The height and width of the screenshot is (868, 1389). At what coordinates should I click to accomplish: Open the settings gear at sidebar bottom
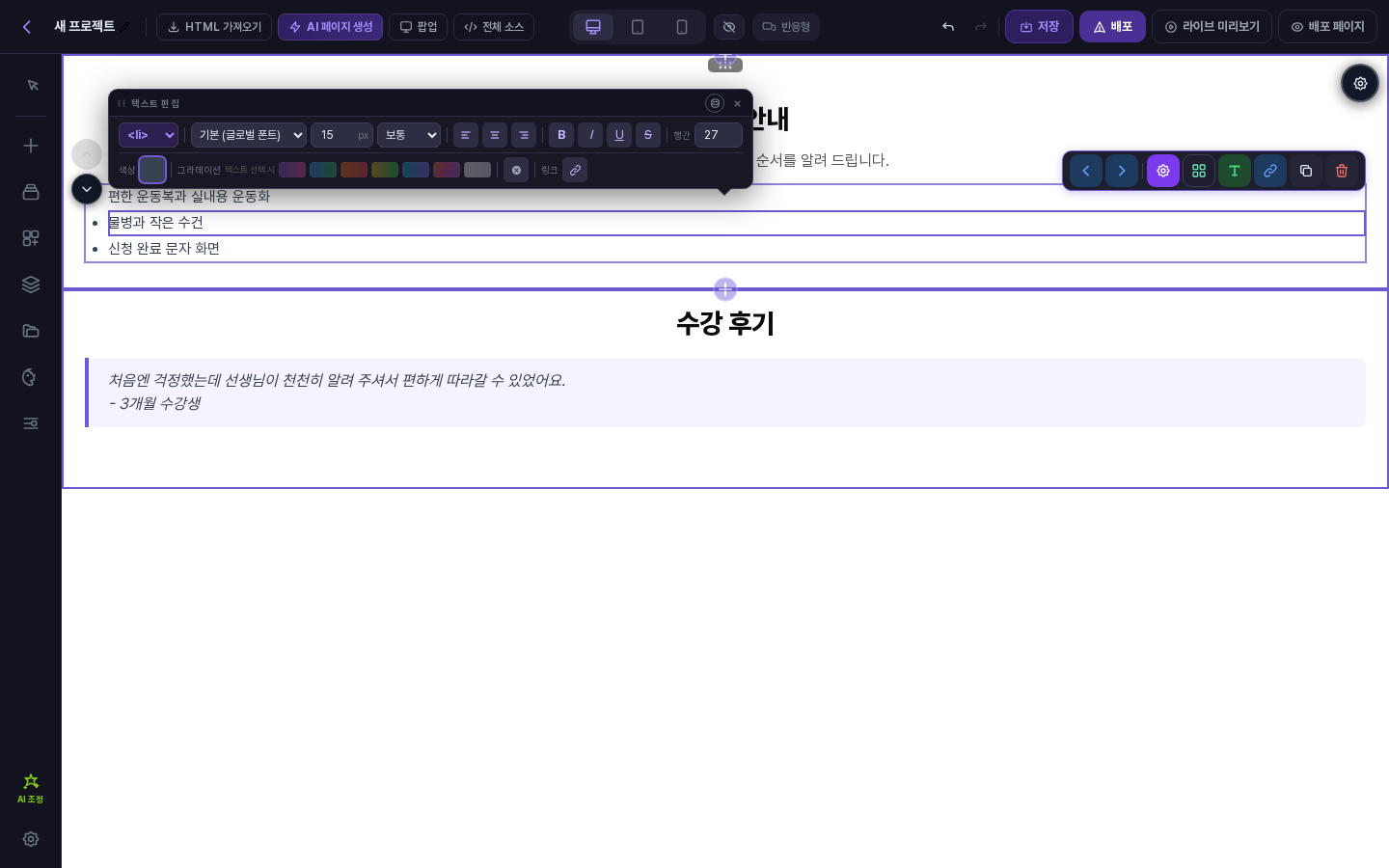[x=31, y=839]
